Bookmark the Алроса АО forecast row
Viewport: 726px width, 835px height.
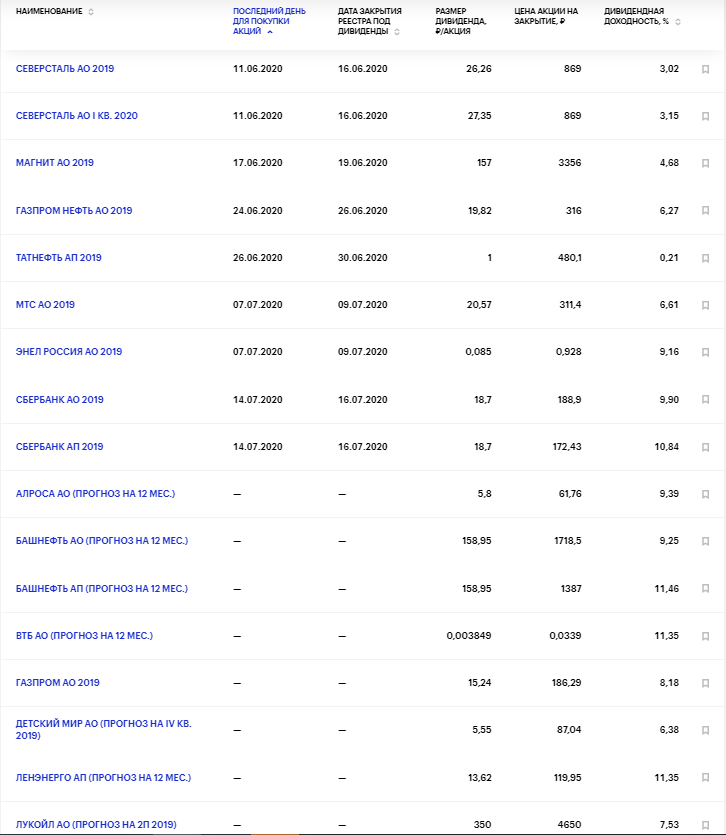pos(705,494)
